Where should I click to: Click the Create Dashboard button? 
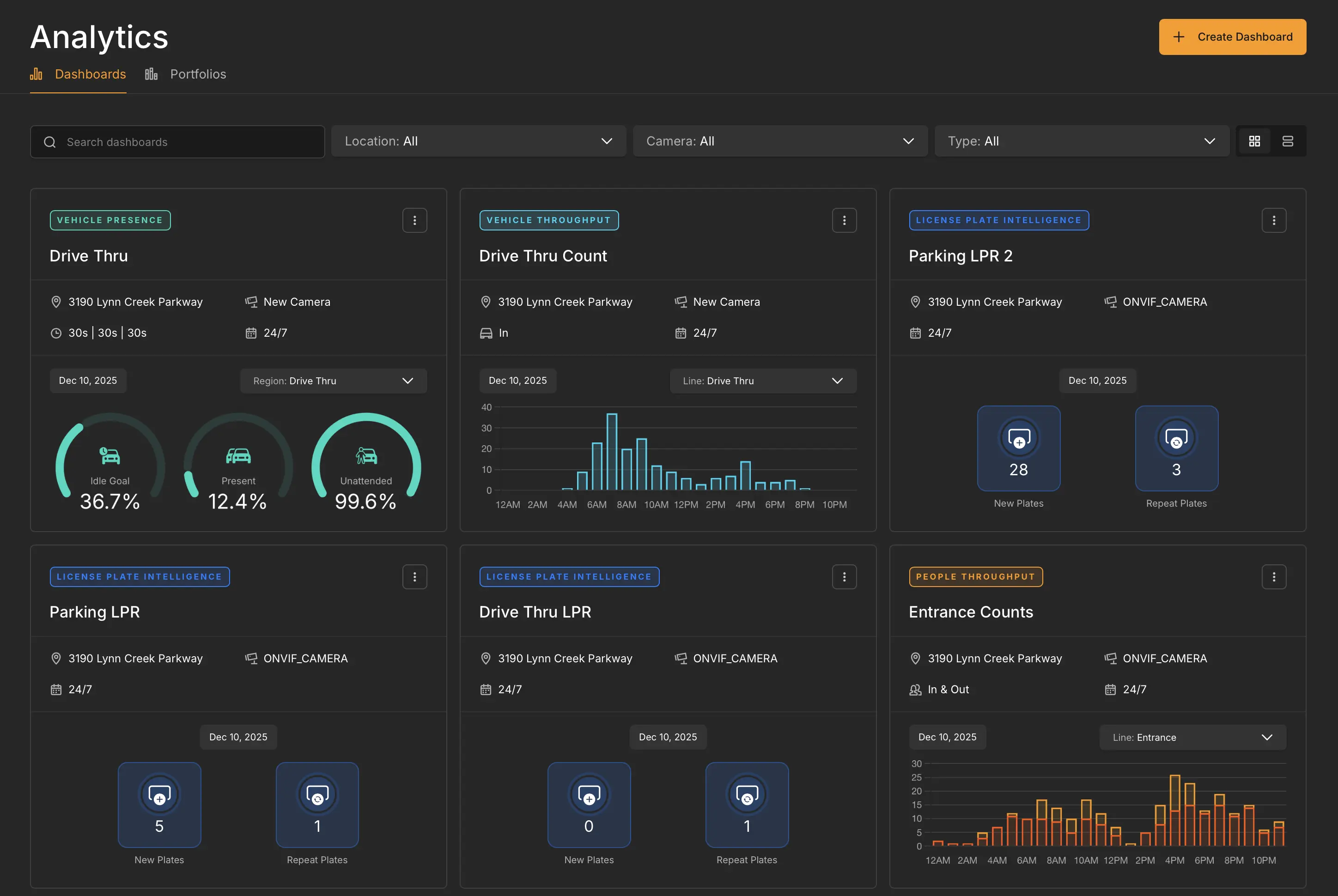[x=1232, y=36]
